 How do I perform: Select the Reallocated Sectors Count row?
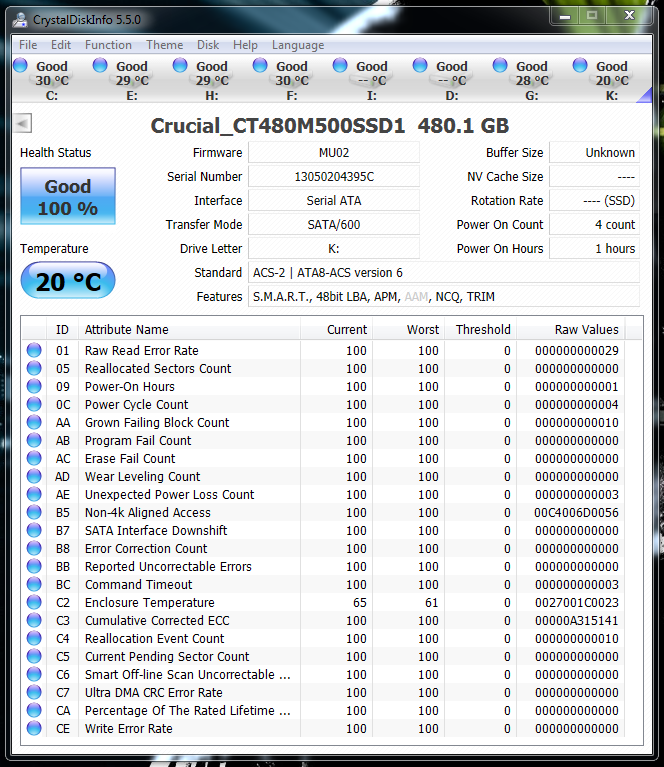click(x=158, y=369)
